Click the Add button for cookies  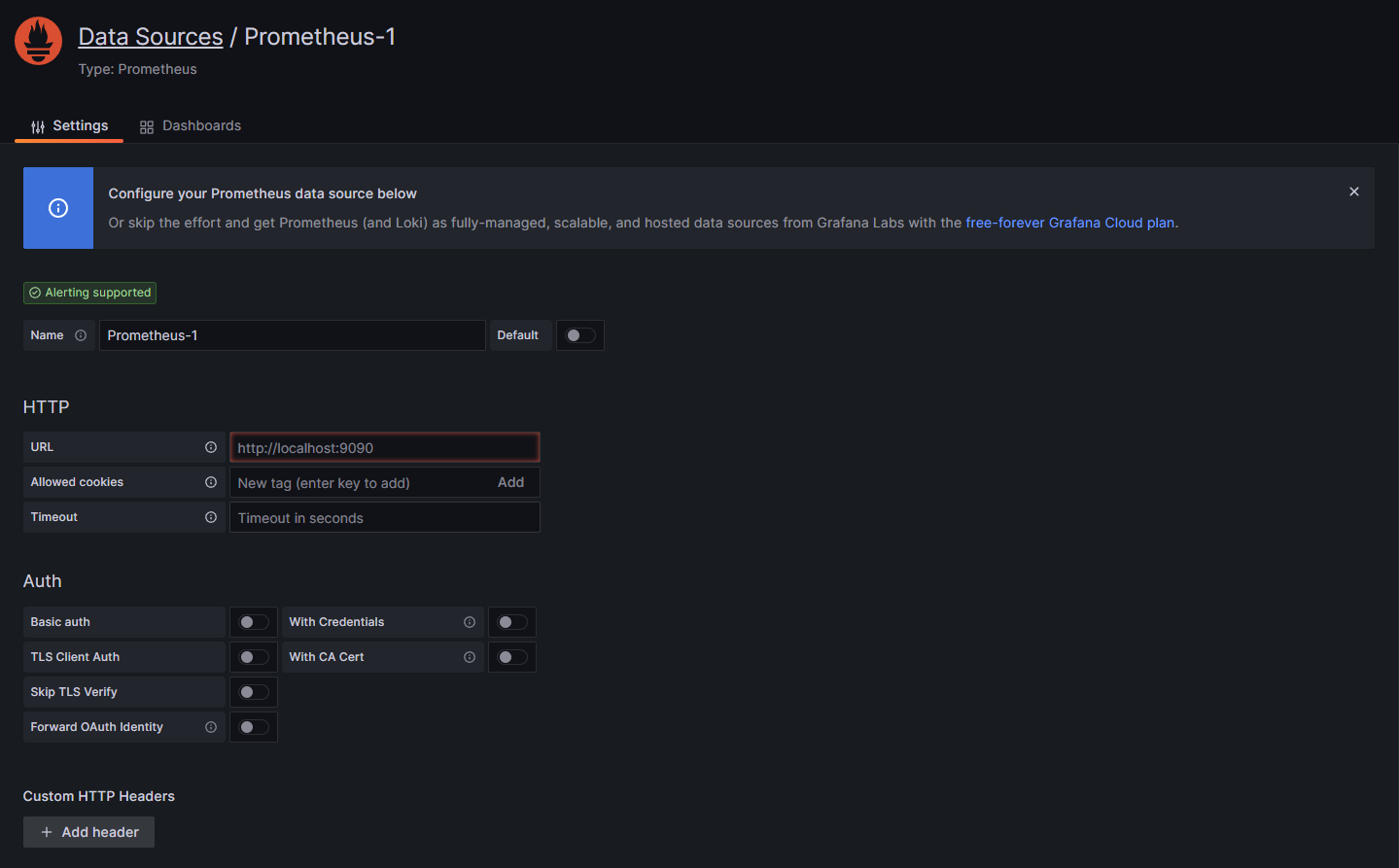point(510,482)
